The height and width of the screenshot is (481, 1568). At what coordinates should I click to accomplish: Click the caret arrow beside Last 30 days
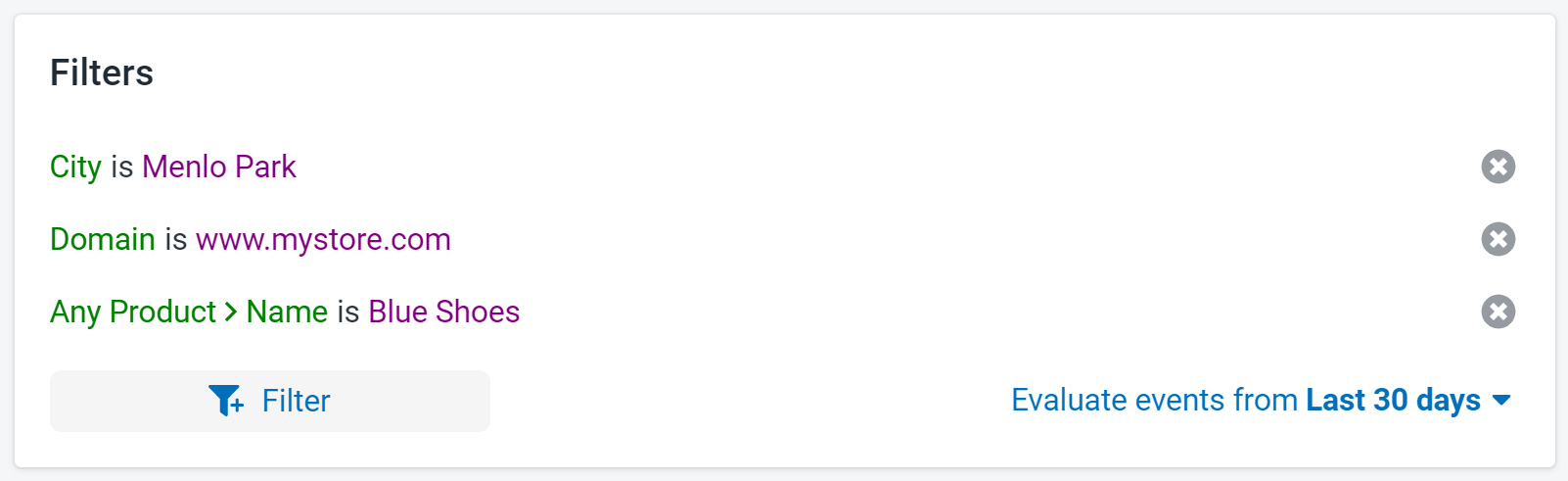(x=1501, y=401)
